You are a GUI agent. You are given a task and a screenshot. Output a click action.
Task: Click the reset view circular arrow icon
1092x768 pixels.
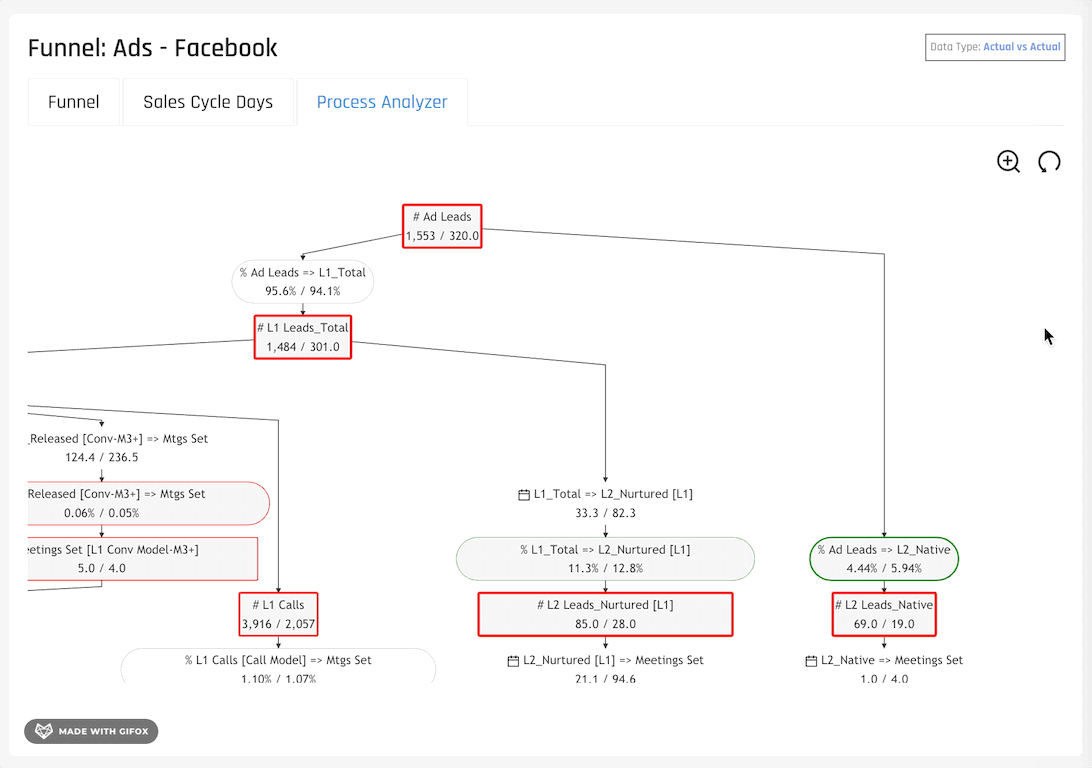pos(1049,162)
